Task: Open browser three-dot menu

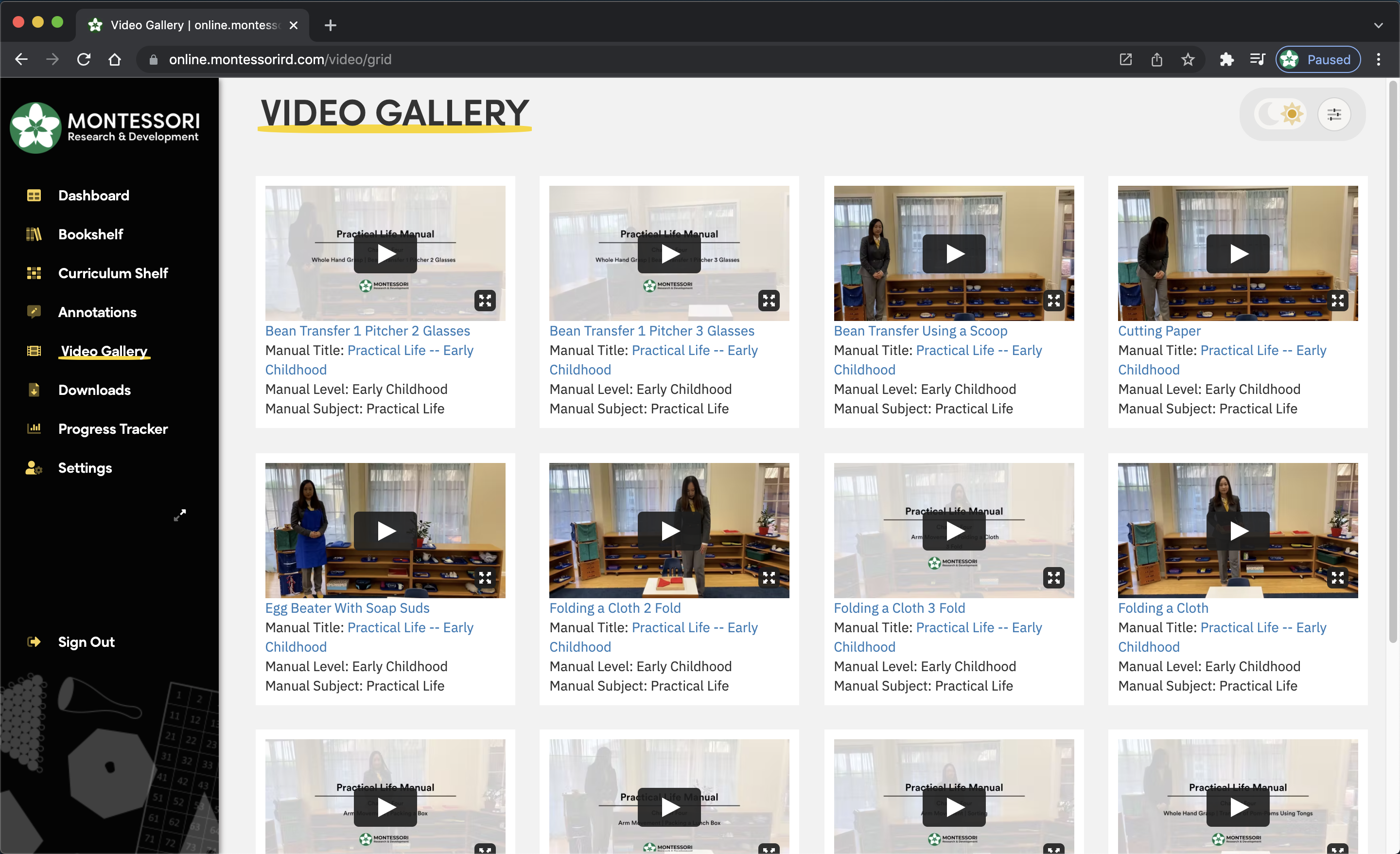Action: point(1378,59)
